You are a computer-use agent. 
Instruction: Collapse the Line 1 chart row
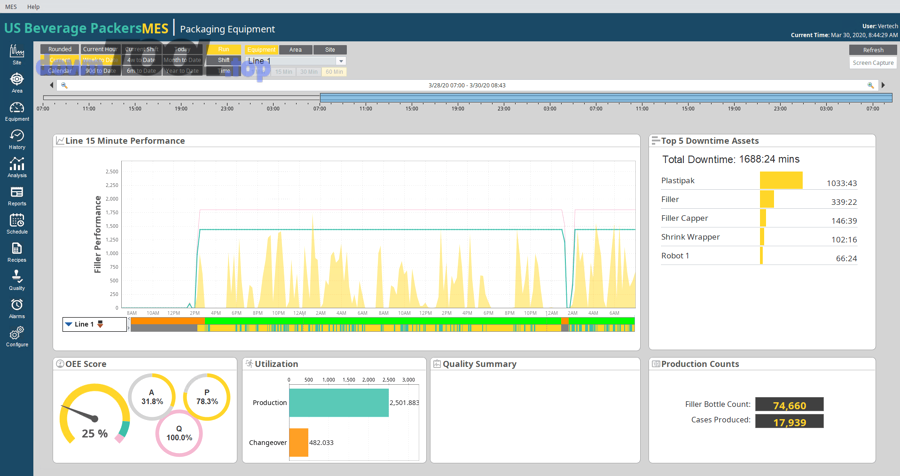click(69, 324)
